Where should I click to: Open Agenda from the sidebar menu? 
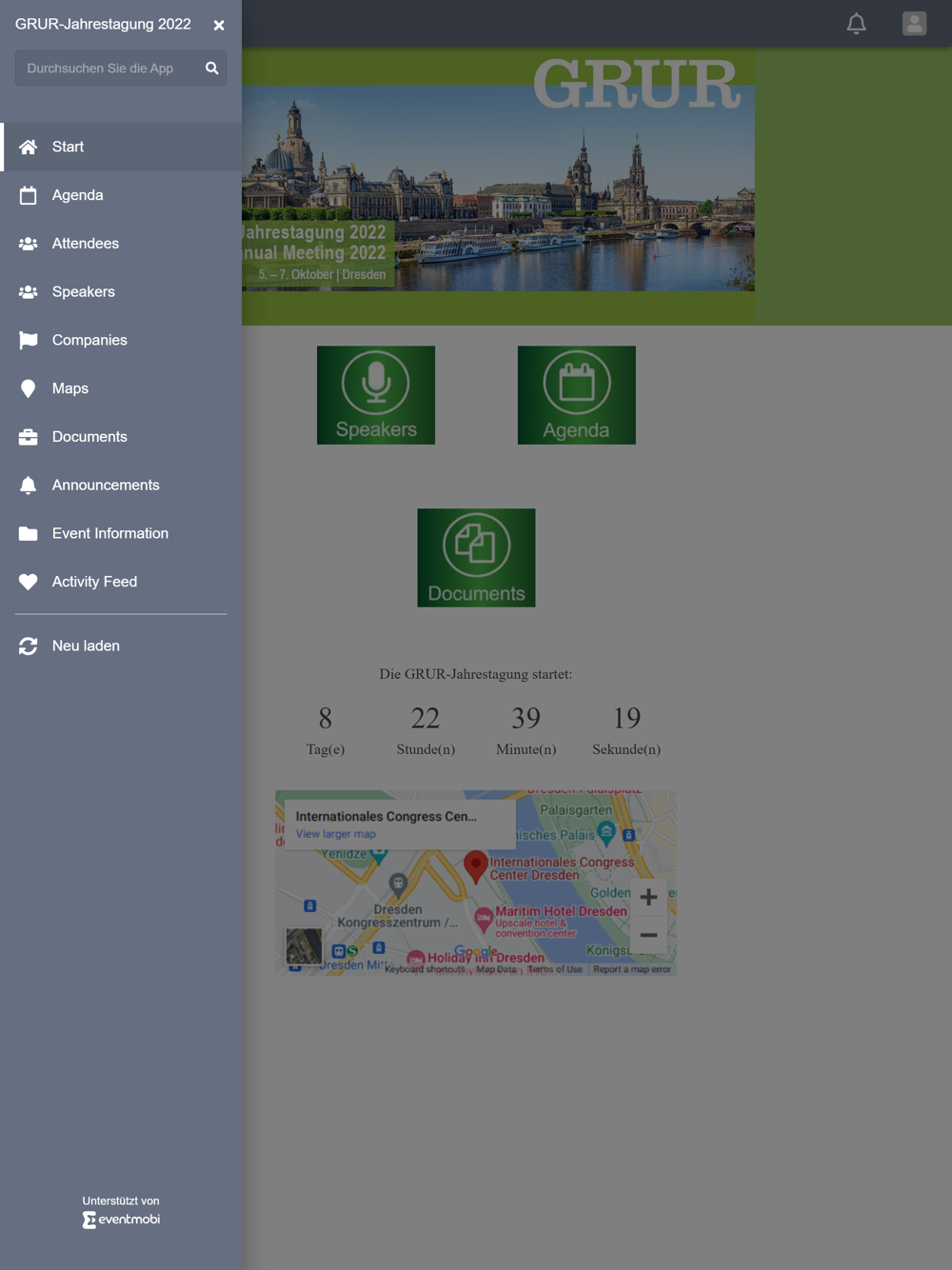[x=121, y=195]
